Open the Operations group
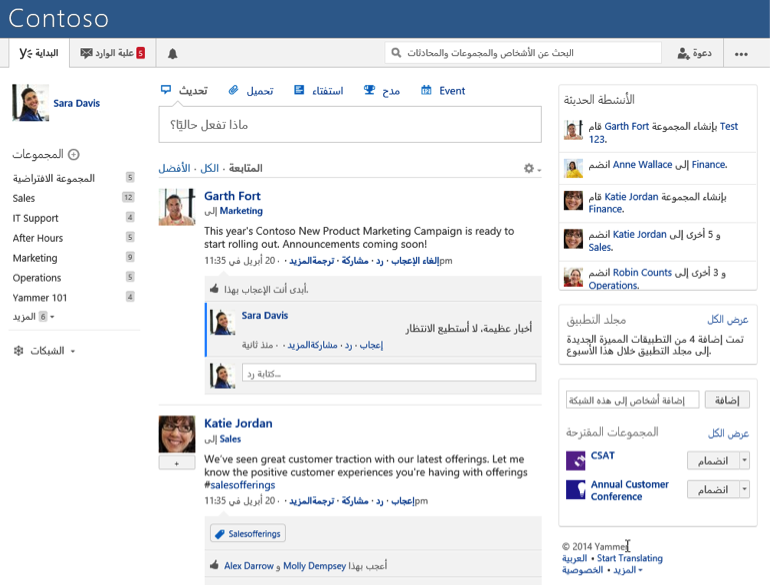 37,278
